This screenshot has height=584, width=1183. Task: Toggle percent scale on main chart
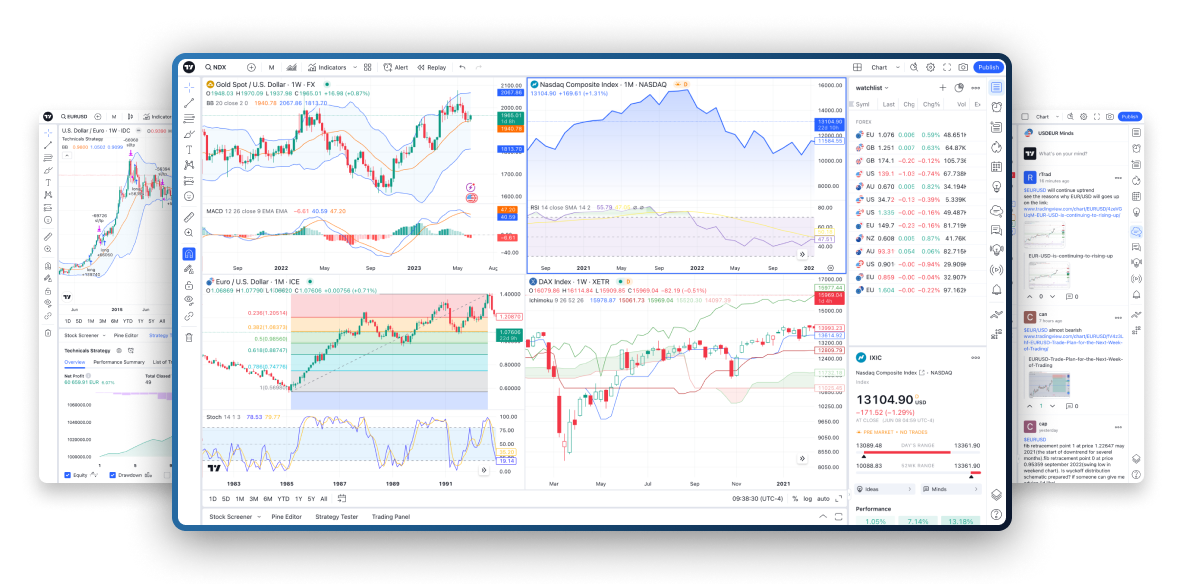794,499
